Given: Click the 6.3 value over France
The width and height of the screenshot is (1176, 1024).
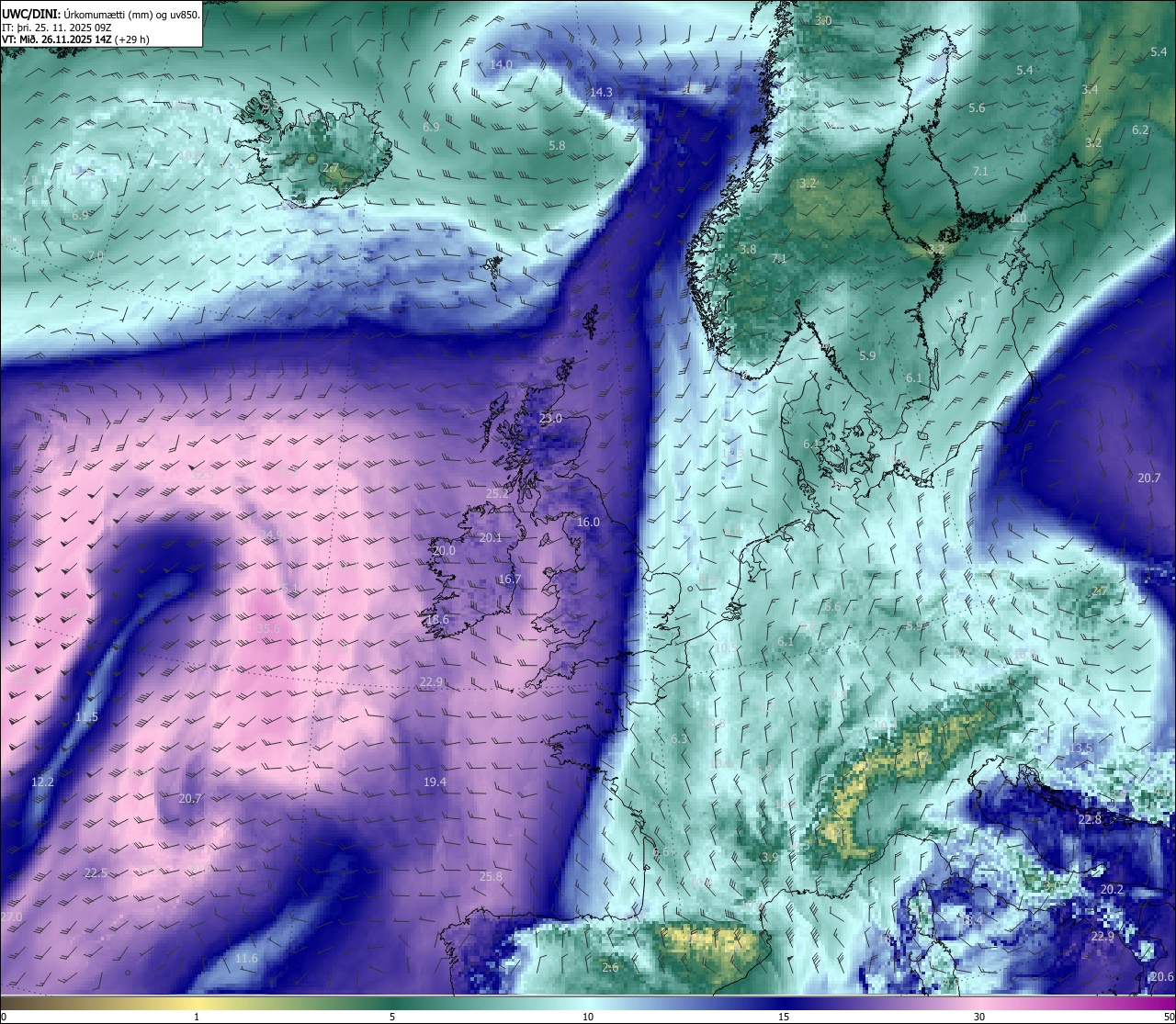Looking at the screenshot, I should [x=680, y=738].
